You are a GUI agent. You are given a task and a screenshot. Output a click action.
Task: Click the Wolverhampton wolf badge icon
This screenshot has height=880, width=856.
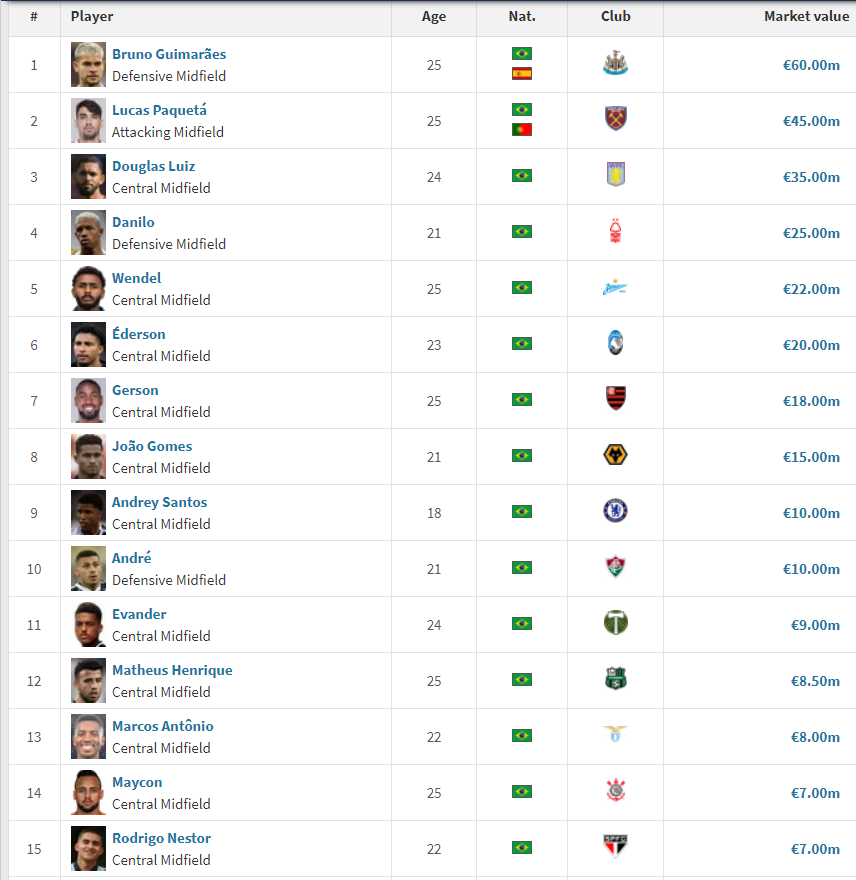pyautogui.click(x=615, y=455)
